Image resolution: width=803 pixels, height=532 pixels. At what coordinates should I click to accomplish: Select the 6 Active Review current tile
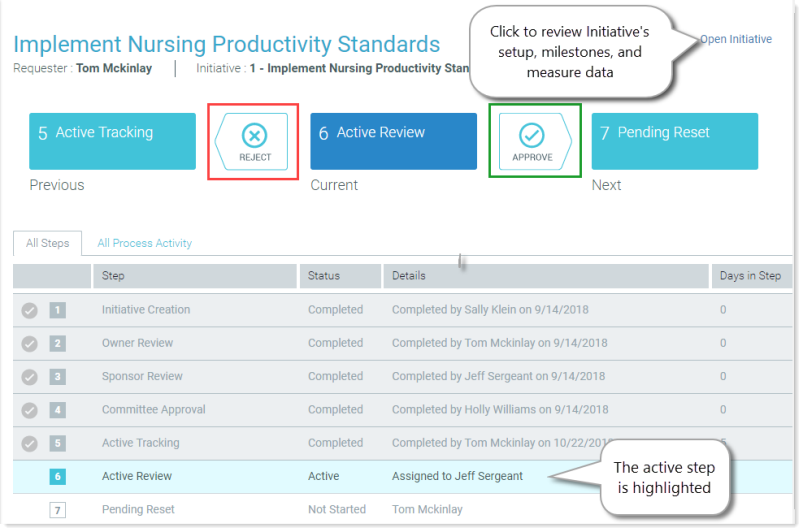coord(393,141)
